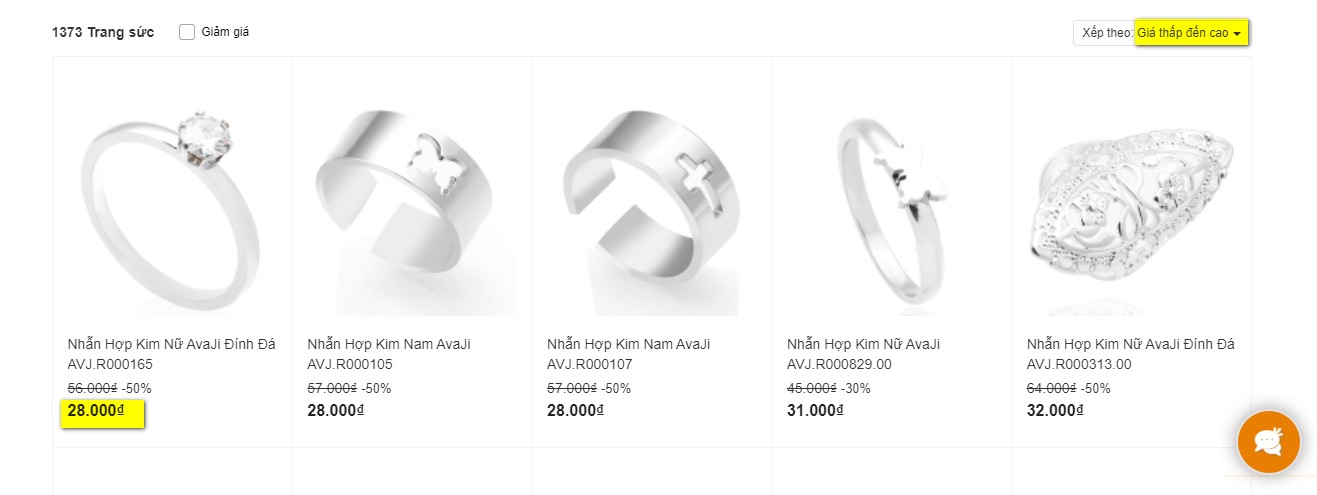Click the 32.000đ sale price
Image resolution: width=1317 pixels, height=495 pixels.
pyautogui.click(x=1055, y=411)
